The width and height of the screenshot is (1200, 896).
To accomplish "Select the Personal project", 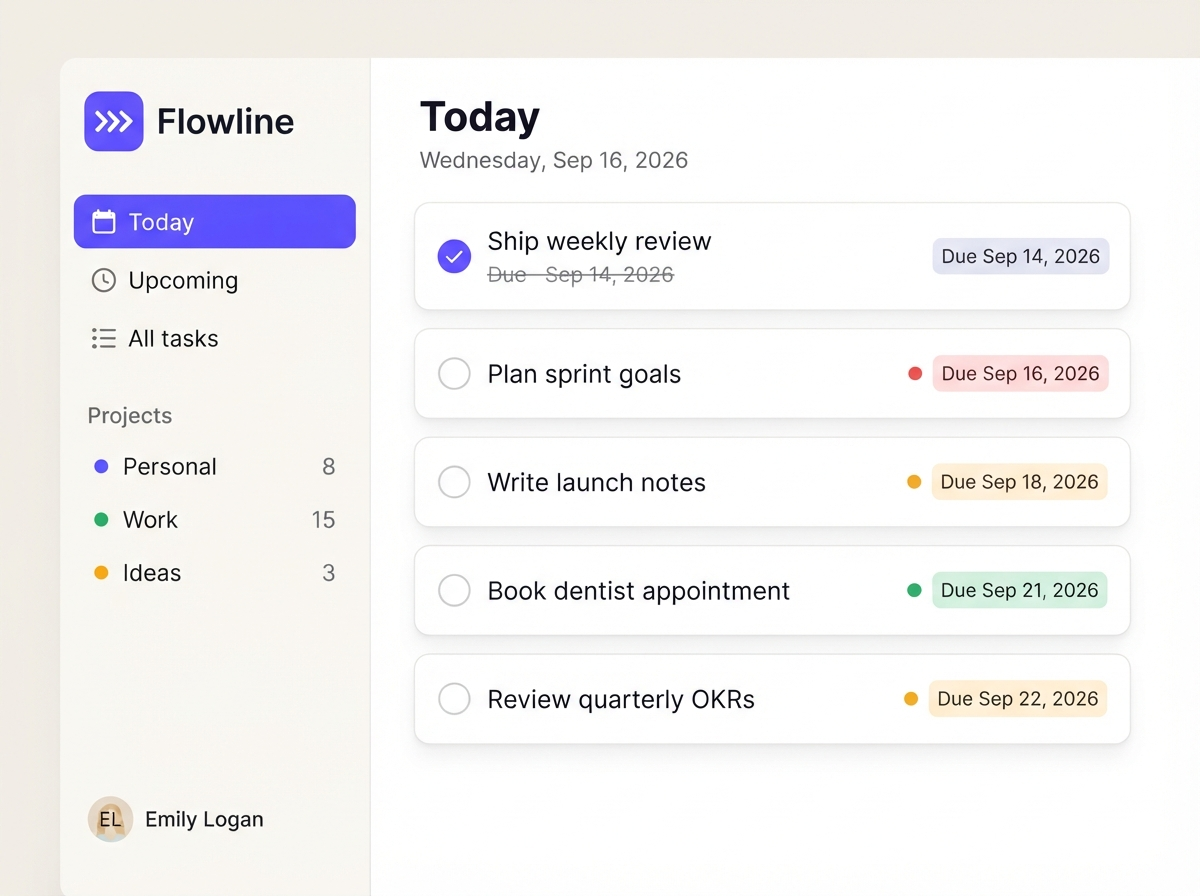I will coord(215,466).
